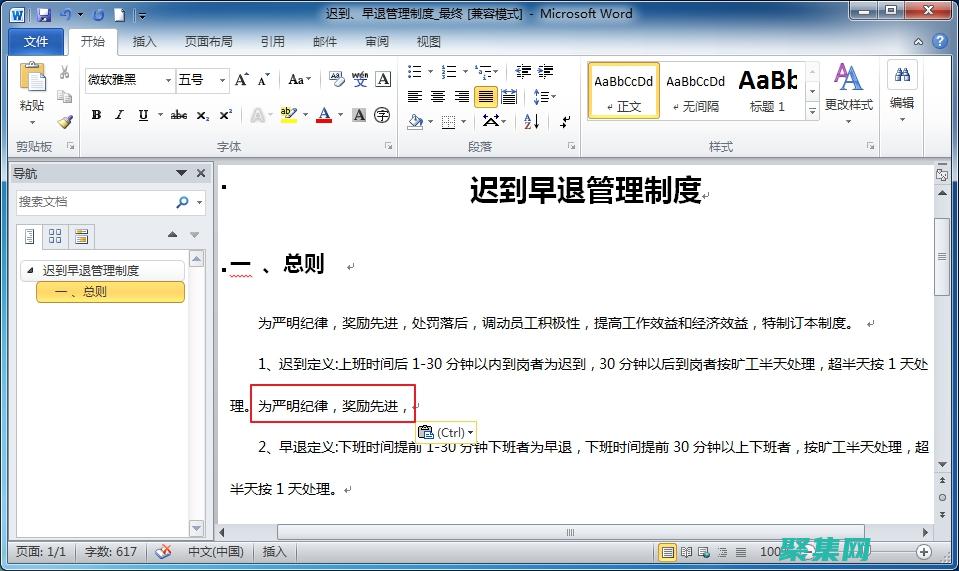Toggle Subscript formatting
Viewport: 959px width, 571px height.
point(202,115)
